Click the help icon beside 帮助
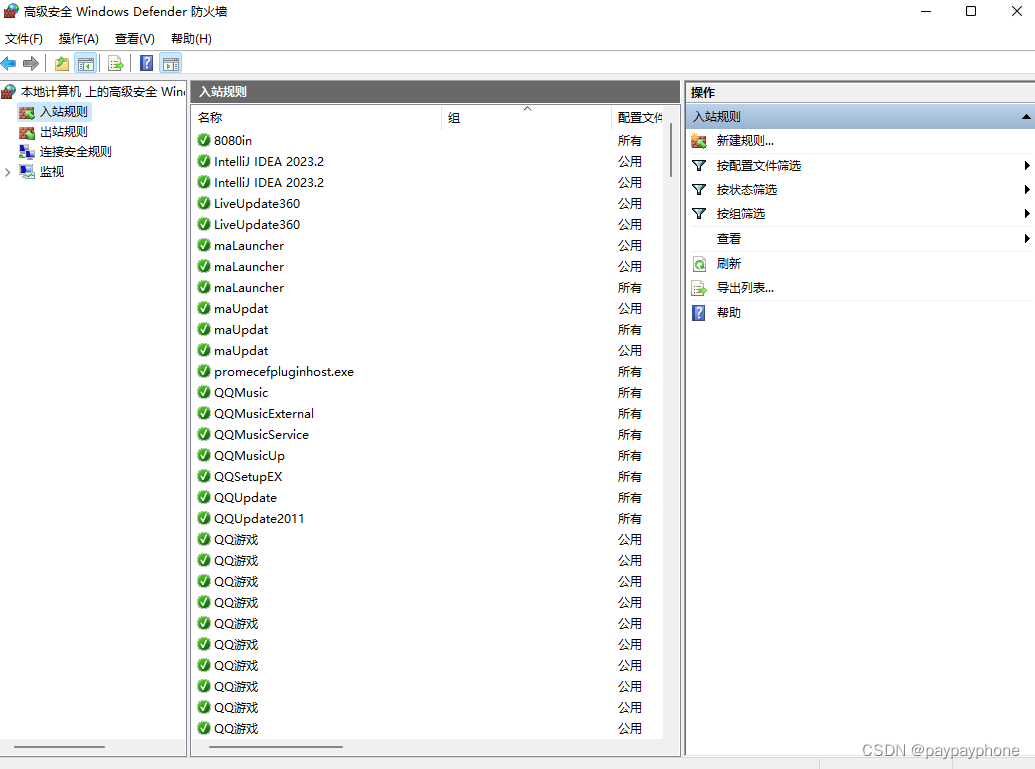This screenshot has height=769, width=1035. pos(699,313)
